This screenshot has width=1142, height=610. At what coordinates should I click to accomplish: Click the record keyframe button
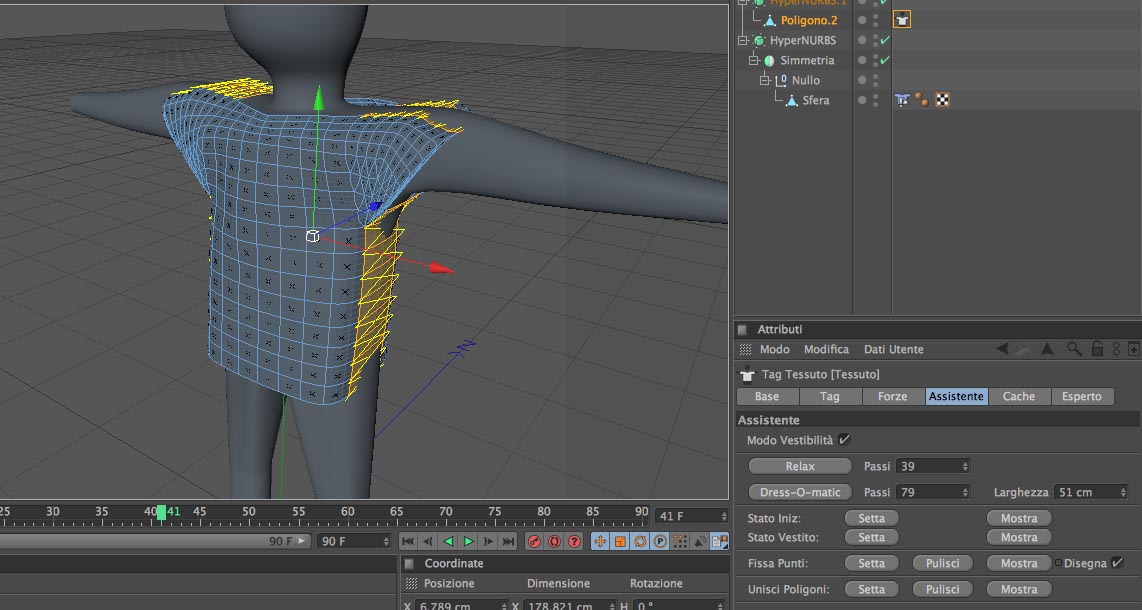point(534,541)
